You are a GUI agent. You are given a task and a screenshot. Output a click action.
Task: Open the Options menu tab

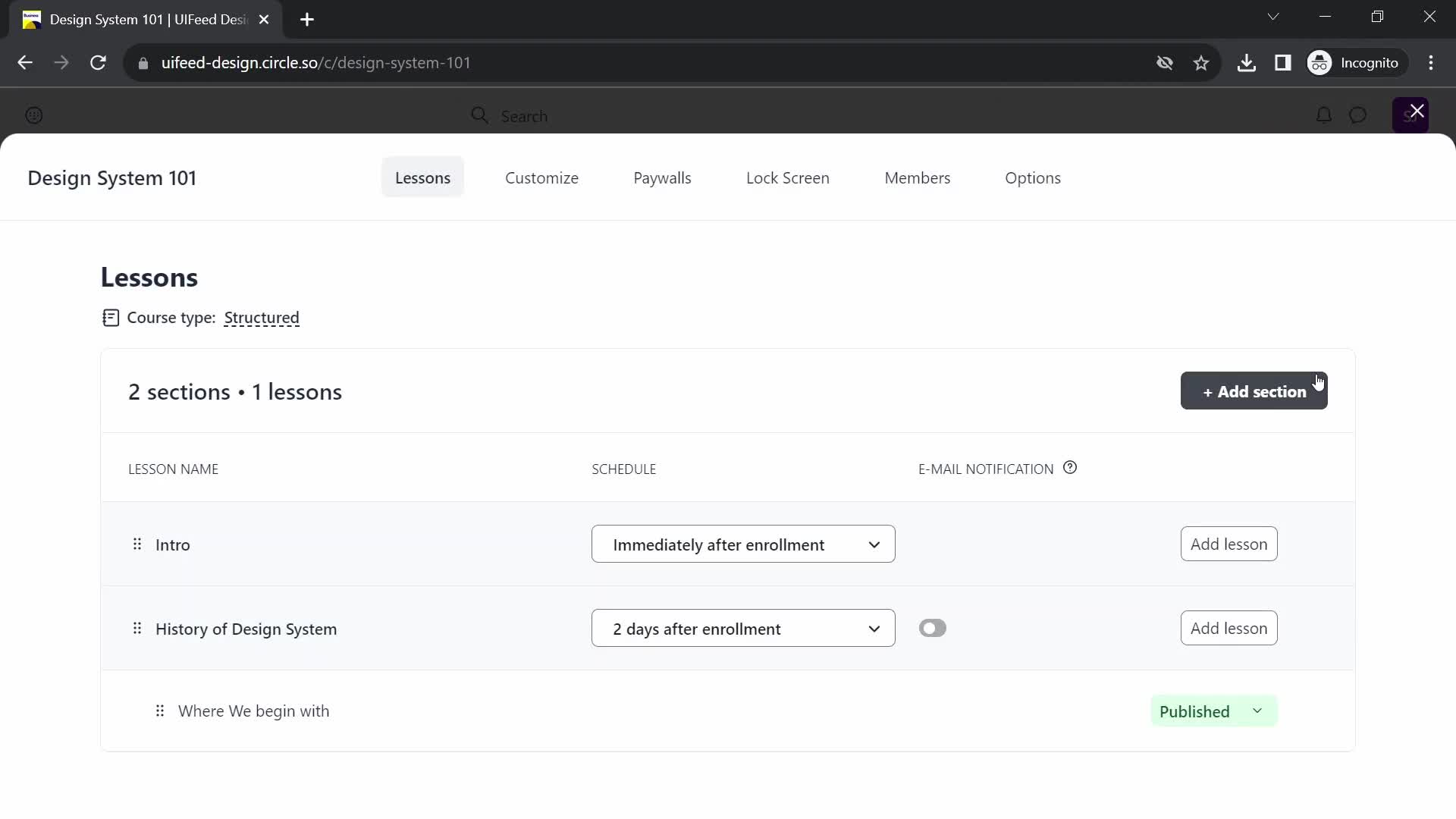[x=1033, y=178]
